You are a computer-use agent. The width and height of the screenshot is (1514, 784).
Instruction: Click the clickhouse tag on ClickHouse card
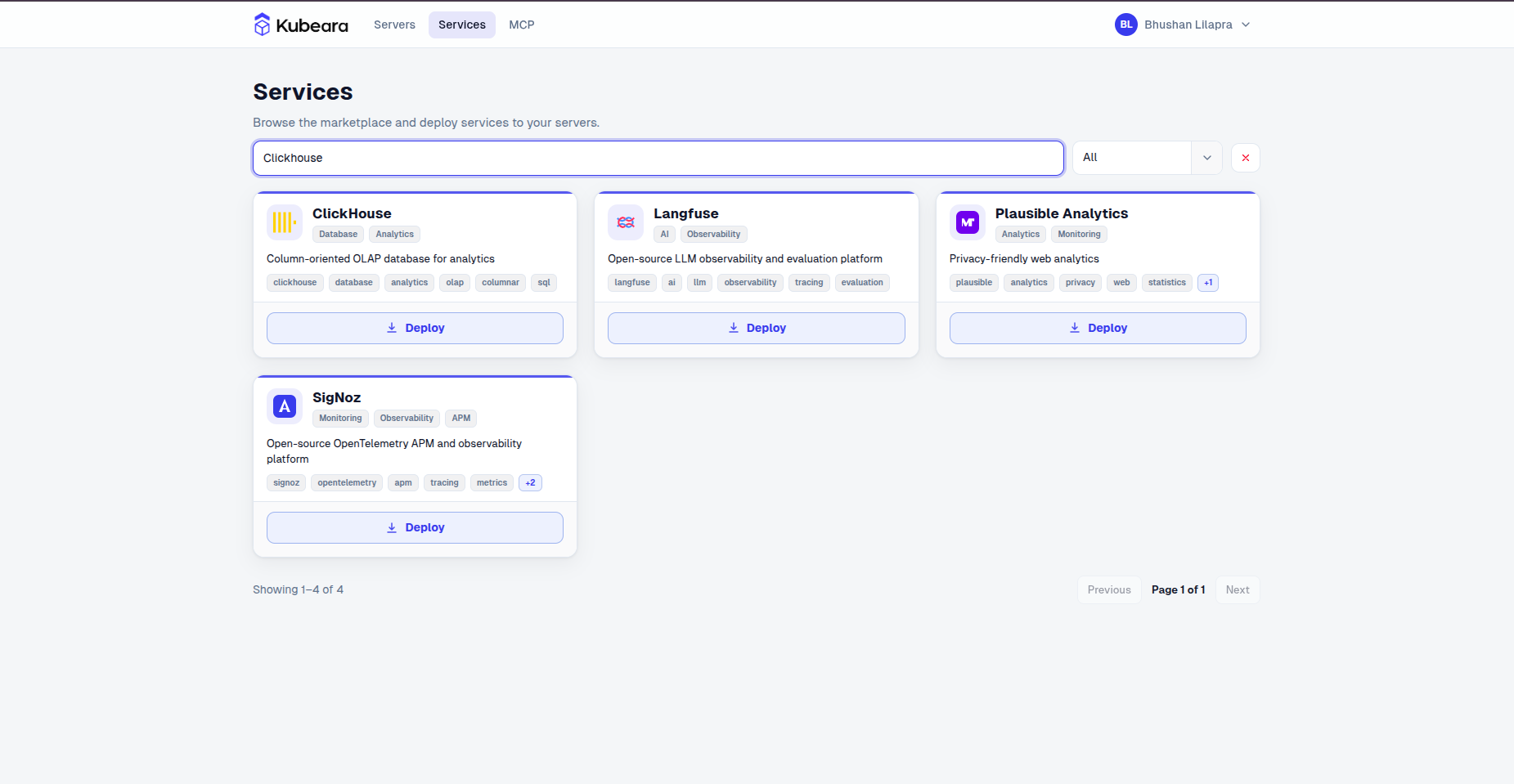coord(295,283)
